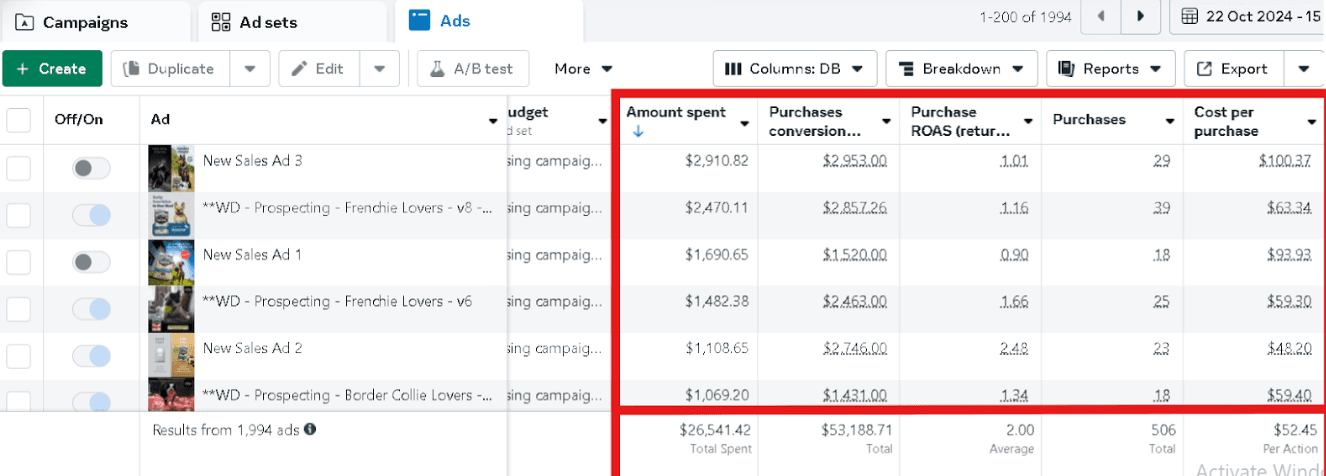Open the date range picker

pos(1248,17)
